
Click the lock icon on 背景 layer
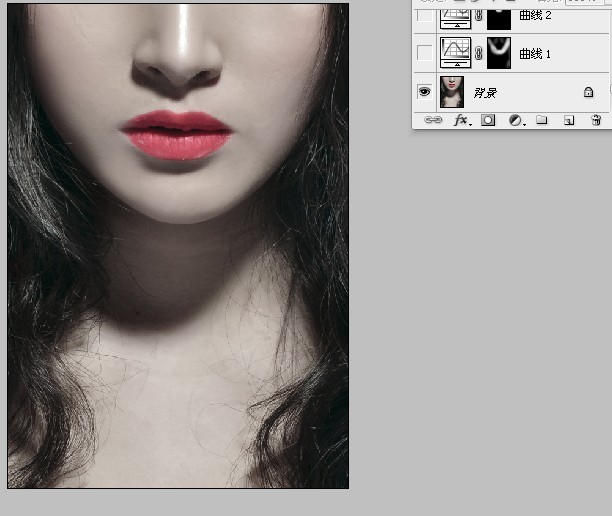tap(589, 92)
